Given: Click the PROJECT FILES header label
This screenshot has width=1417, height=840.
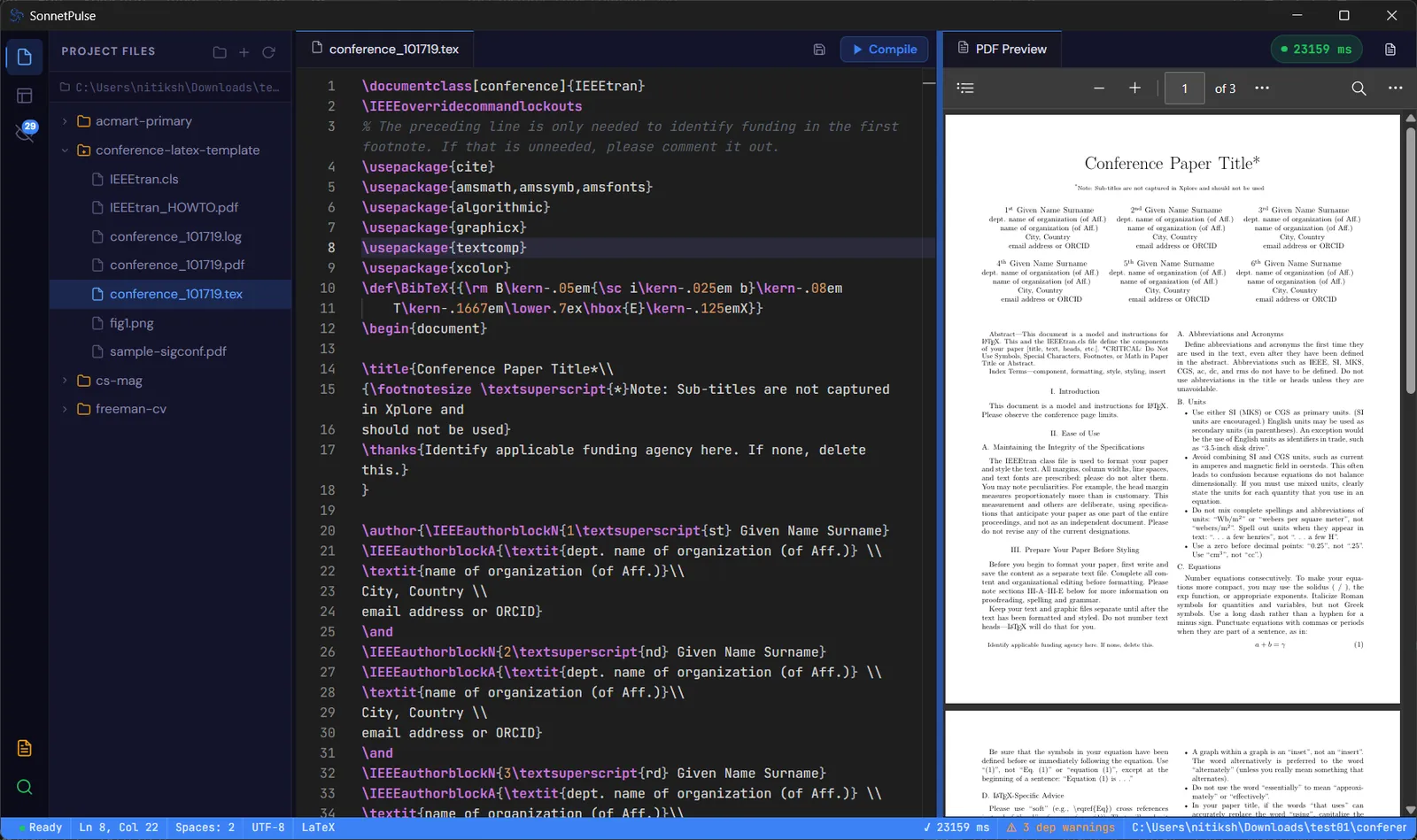Looking at the screenshot, I should (x=108, y=51).
